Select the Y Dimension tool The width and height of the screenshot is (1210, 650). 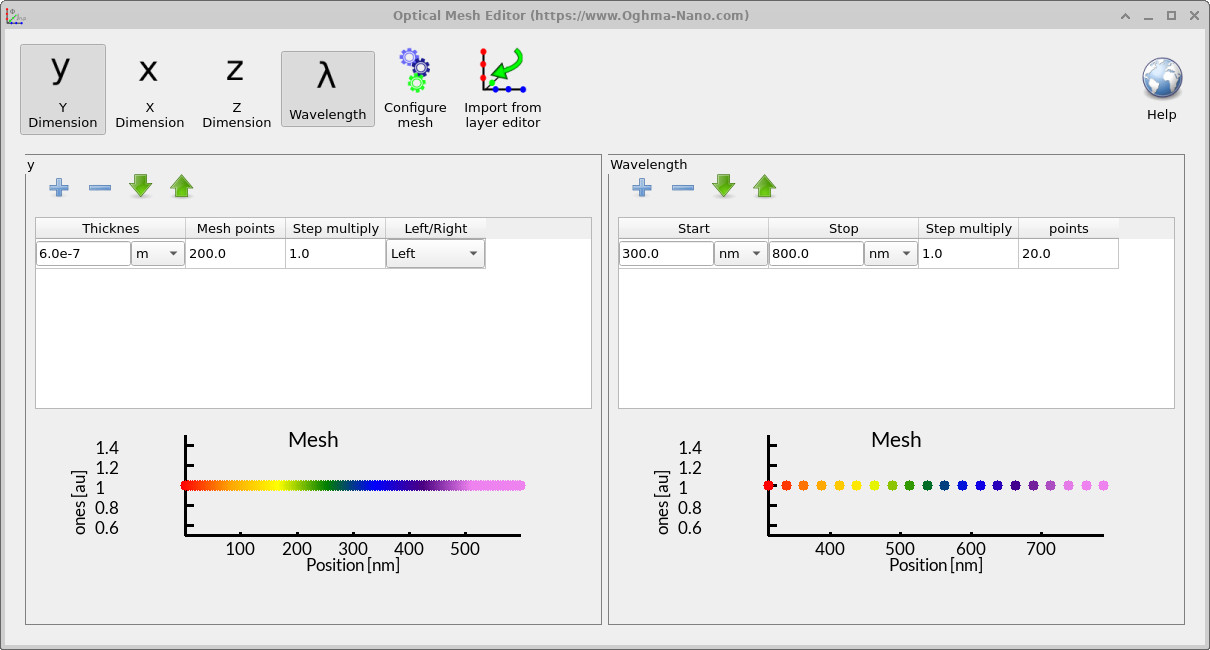(x=62, y=88)
